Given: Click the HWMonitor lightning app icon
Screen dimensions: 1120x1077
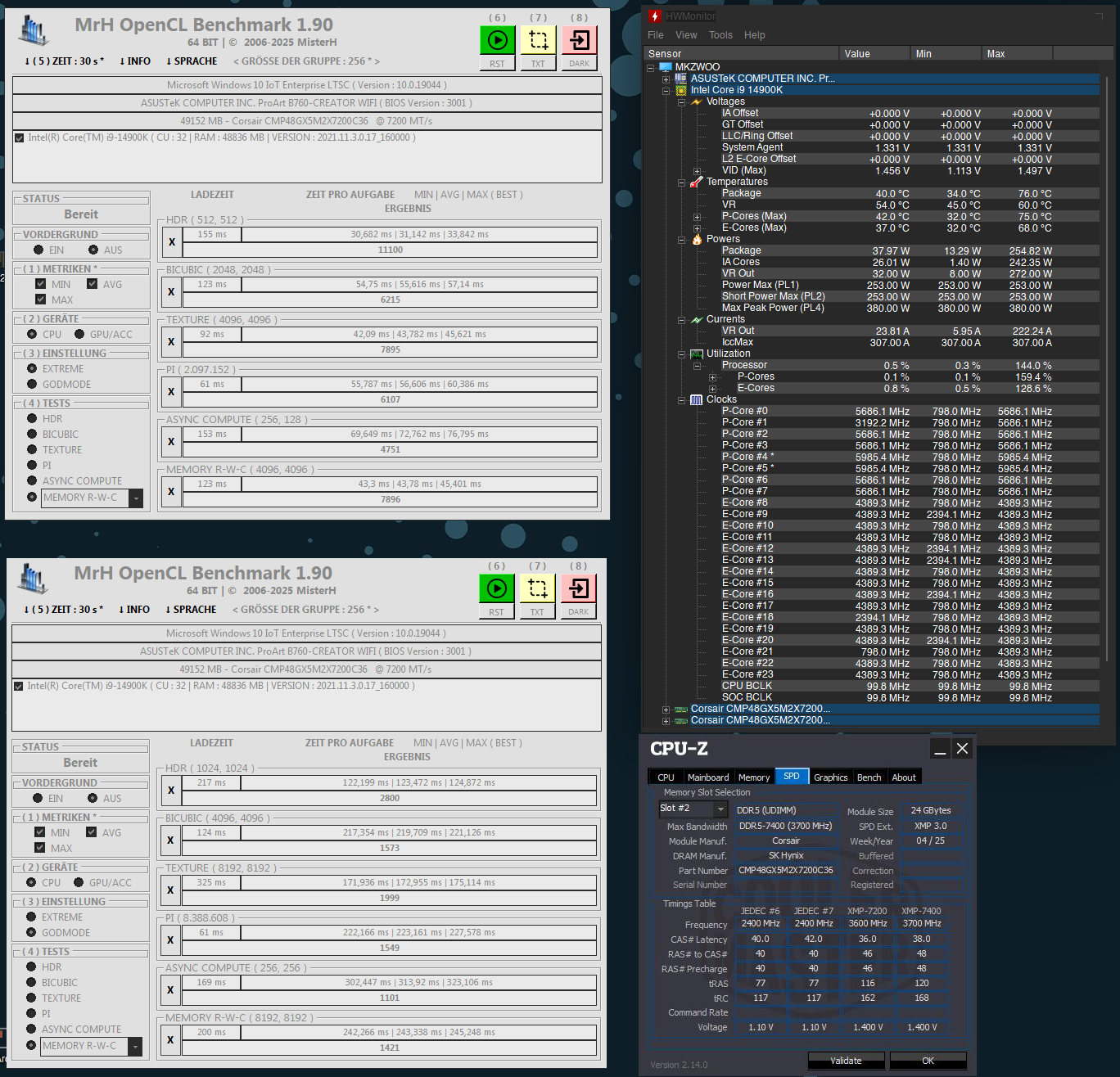Looking at the screenshot, I should [654, 16].
